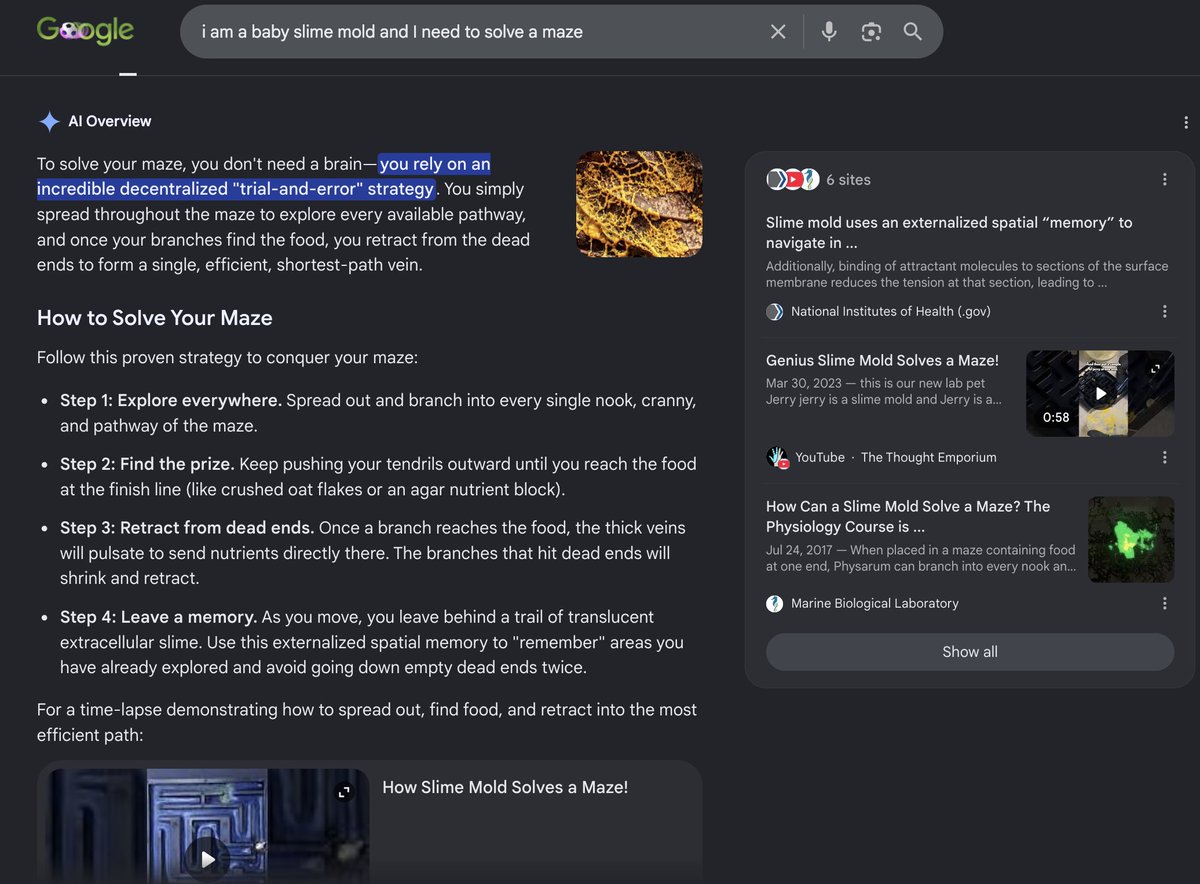Viewport: 1200px width, 884px height.
Task: Click the Step 2: Find the prize text
Action: [147, 464]
